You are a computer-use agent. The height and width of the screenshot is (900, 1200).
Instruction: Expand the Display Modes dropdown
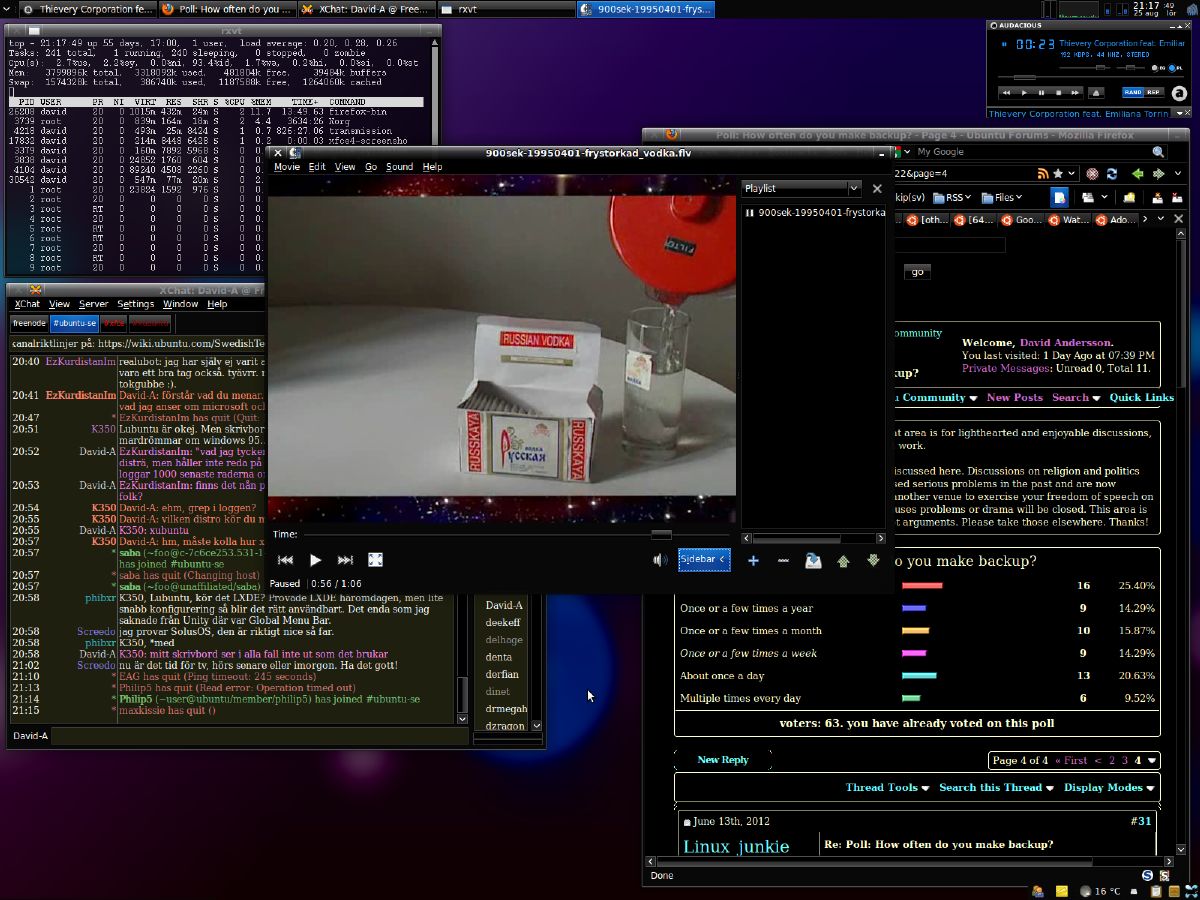tap(1109, 788)
